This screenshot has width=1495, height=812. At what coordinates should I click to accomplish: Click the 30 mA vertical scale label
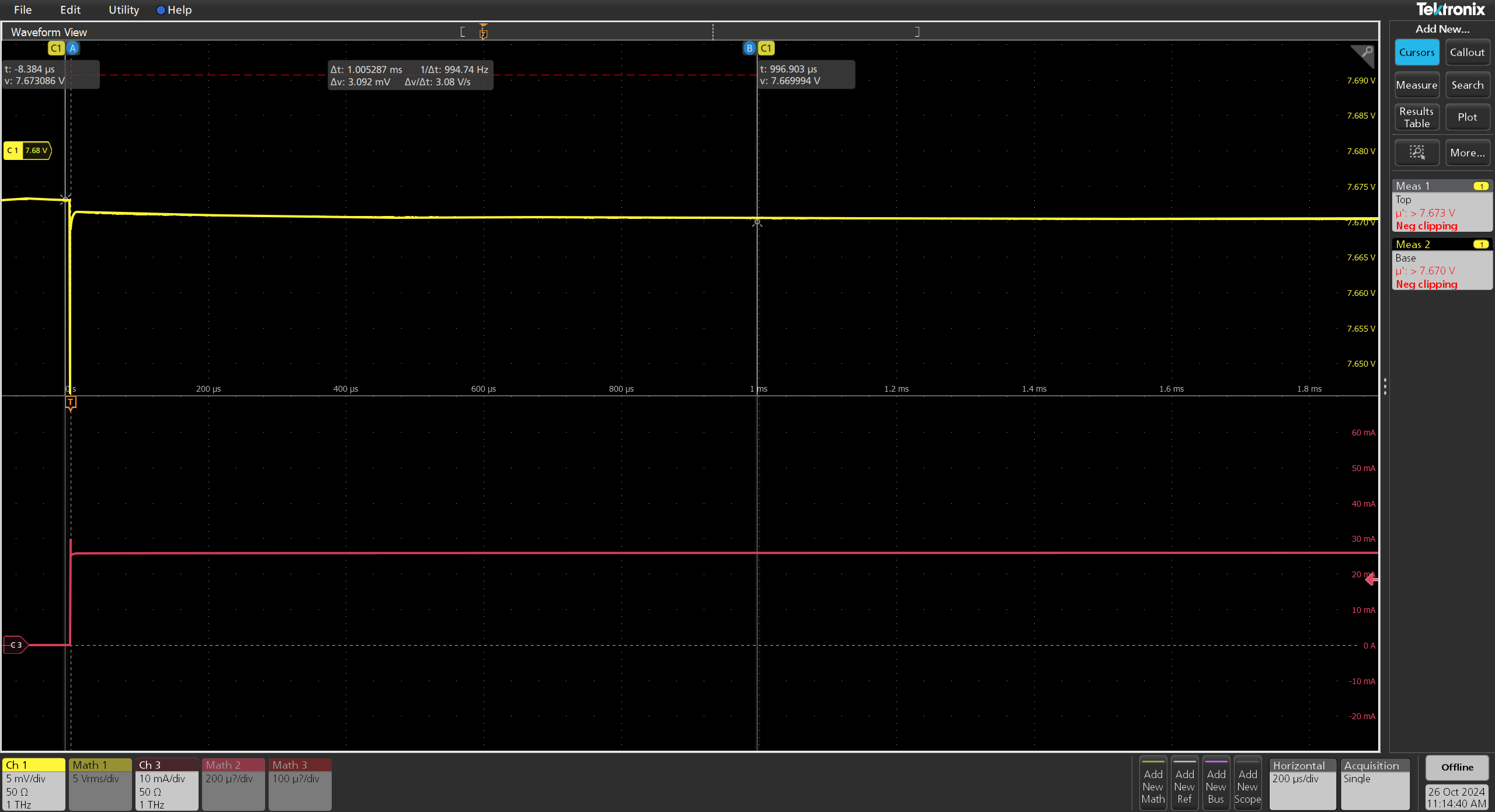(x=1363, y=539)
